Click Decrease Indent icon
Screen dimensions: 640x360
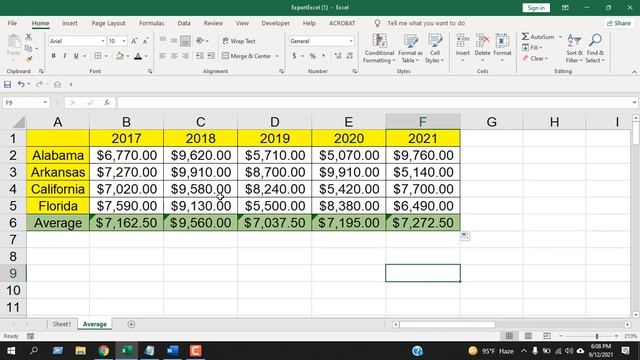199,56
